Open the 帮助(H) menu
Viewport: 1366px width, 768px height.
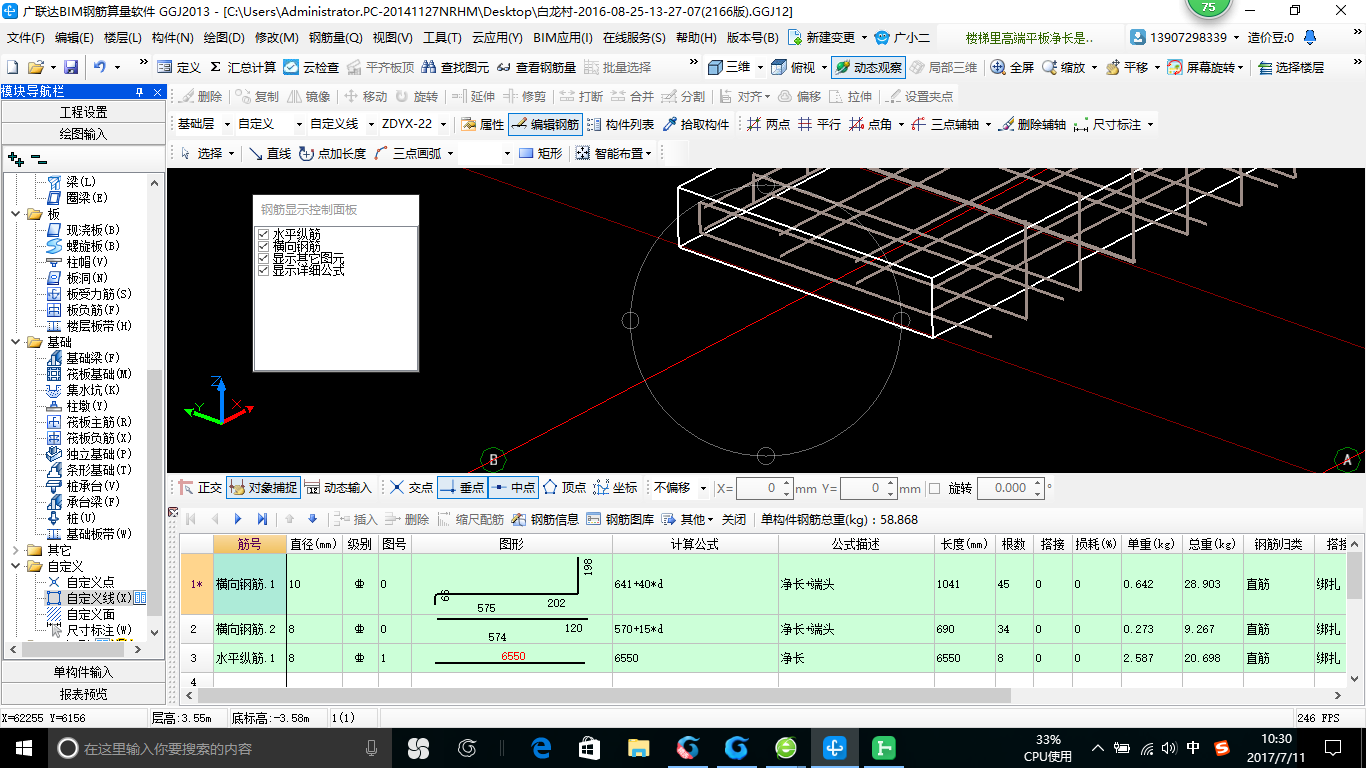tap(696, 38)
